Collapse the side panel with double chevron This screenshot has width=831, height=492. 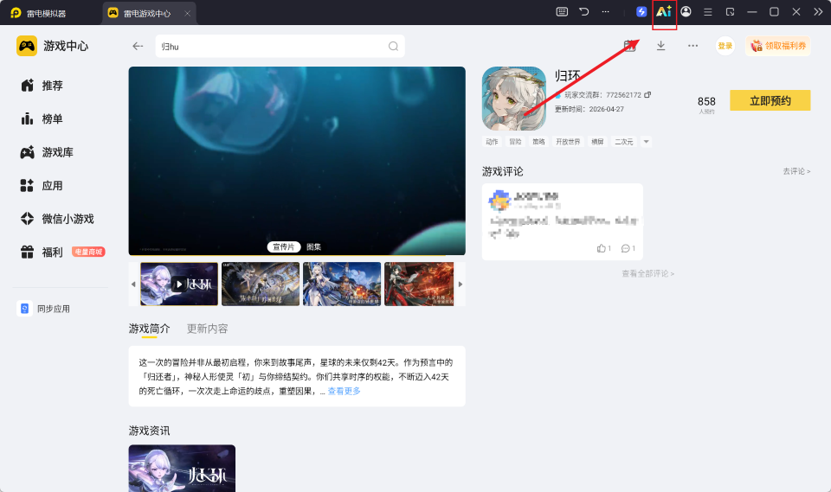coord(818,12)
